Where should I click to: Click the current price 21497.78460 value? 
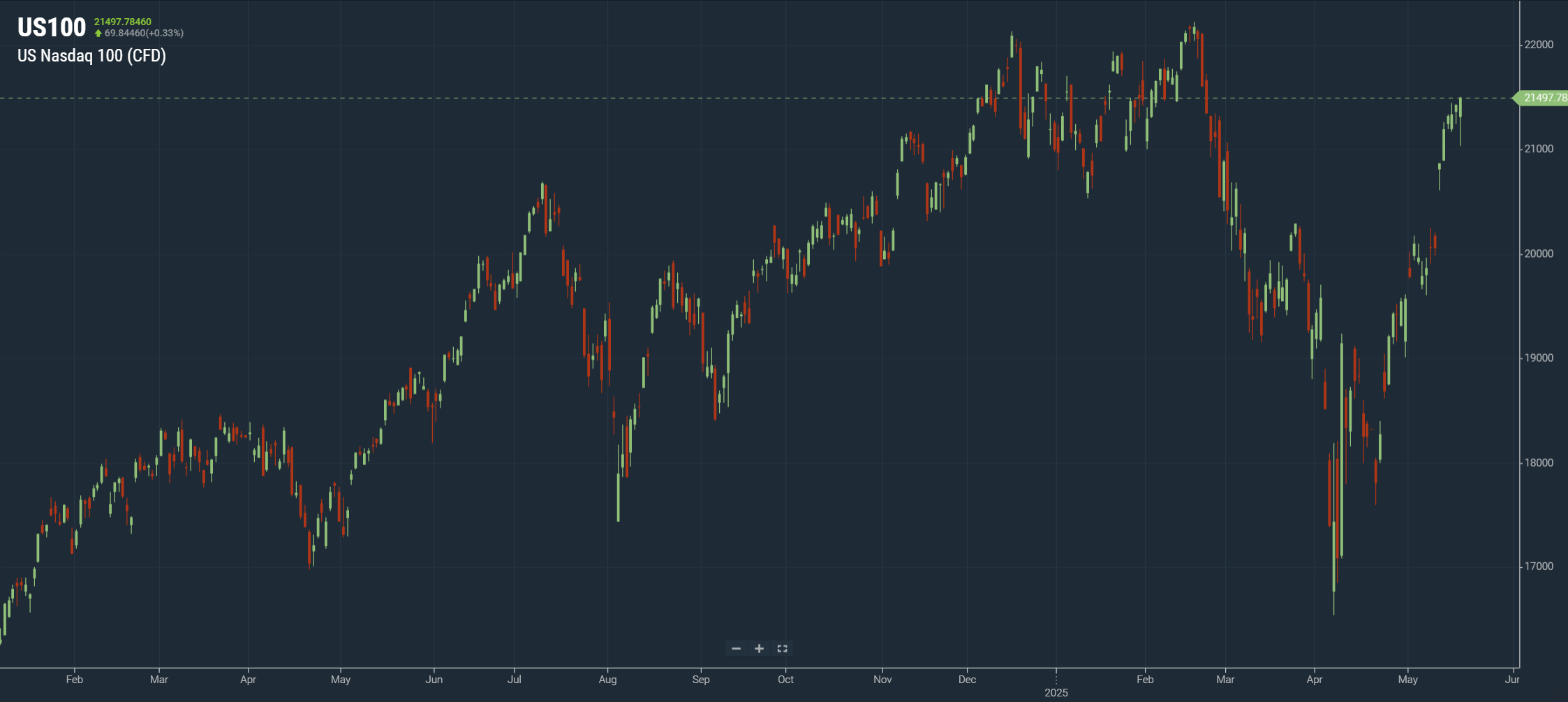[x=123, y=22]
